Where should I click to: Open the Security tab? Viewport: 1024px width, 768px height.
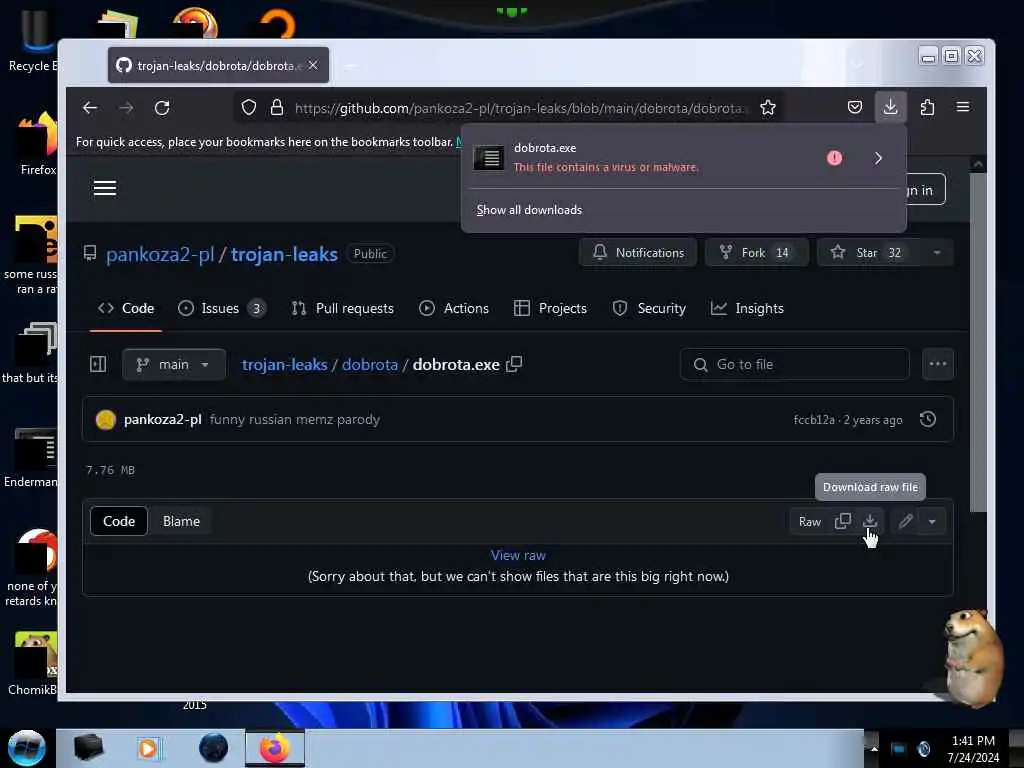click(x=649, y=308)
